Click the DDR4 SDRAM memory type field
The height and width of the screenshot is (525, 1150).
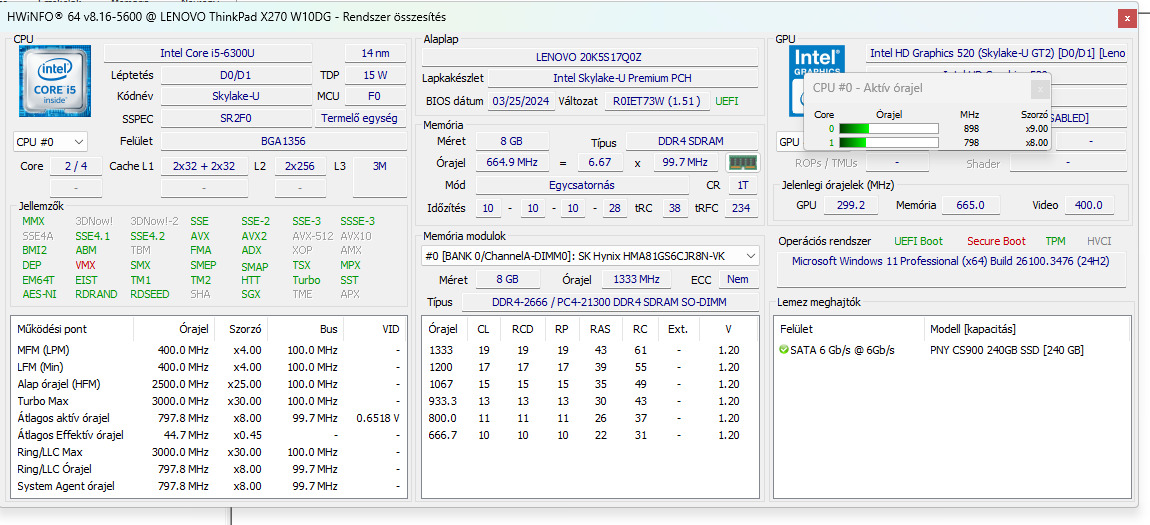(x=691, y=142)
